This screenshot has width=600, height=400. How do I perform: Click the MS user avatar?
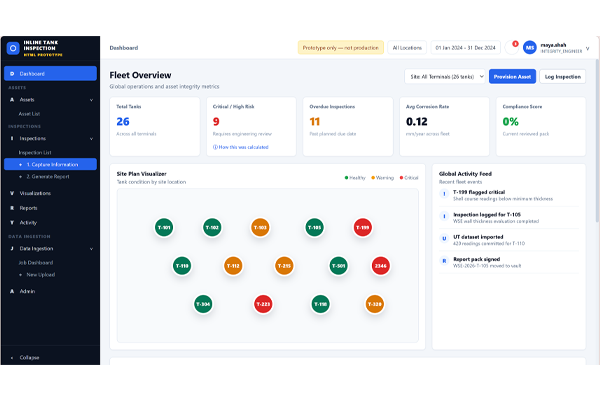tap(530, 48)
